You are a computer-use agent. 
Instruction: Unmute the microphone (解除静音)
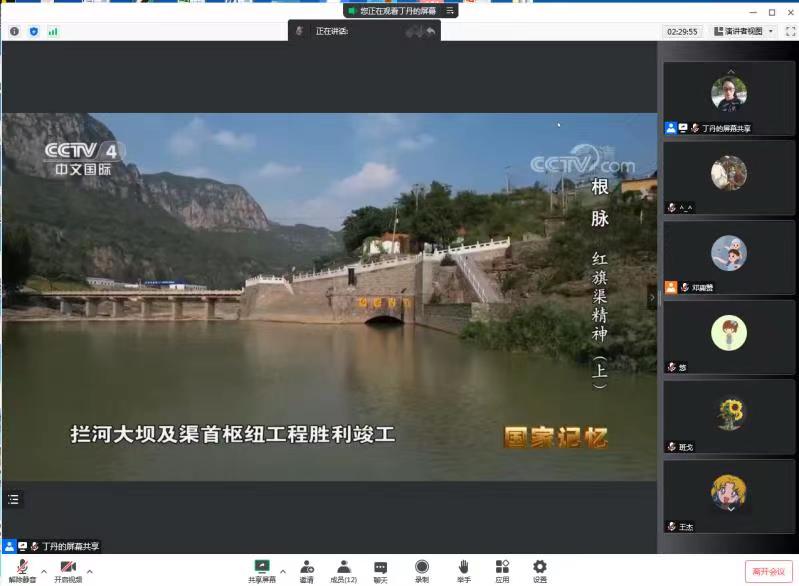(x=22, y=570)
